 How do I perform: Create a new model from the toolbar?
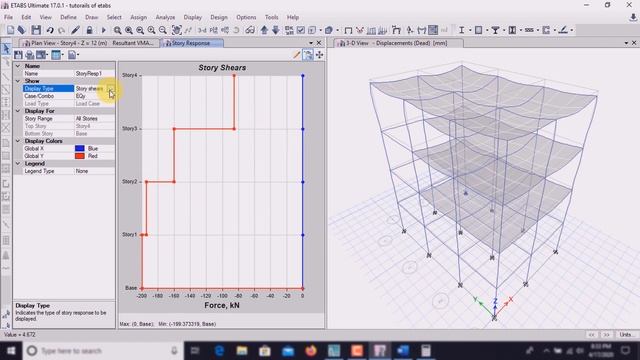(10, 30)
